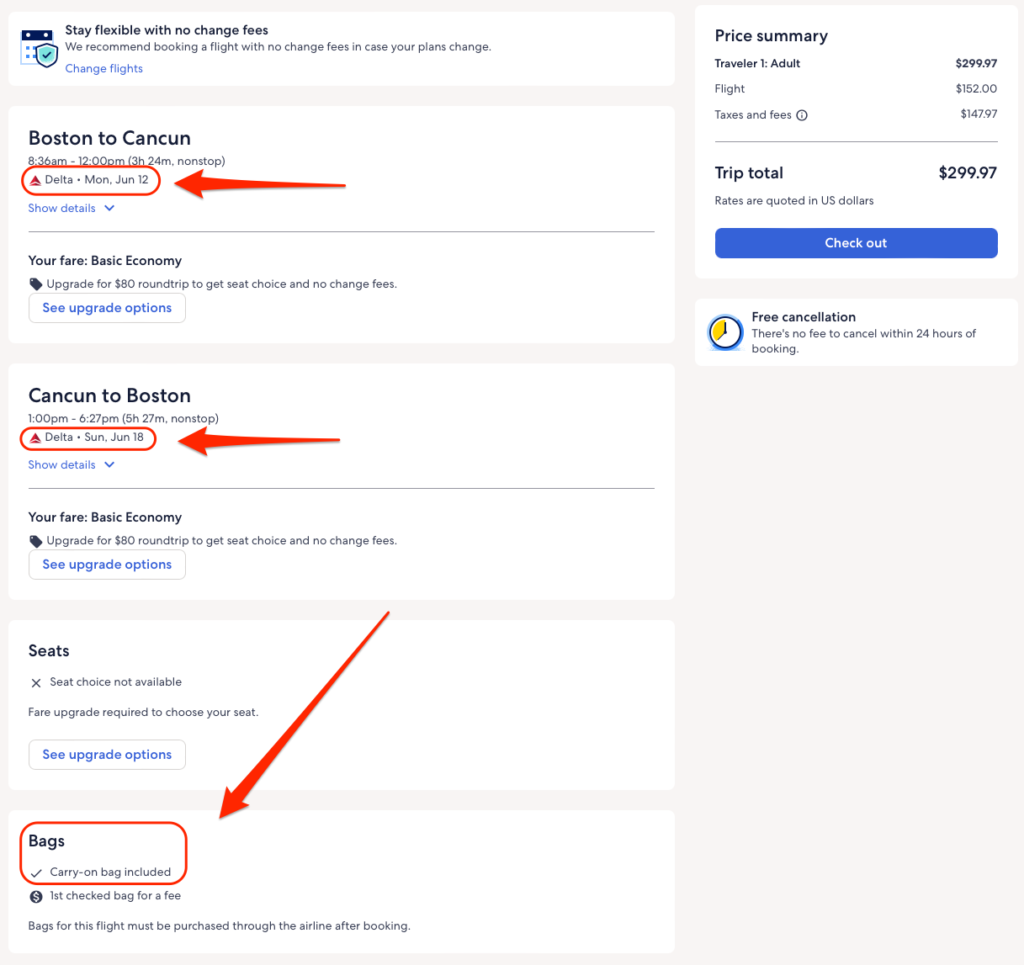Click the chevron next to first Show details
The height and width of the screenshot is (965, 1024).
tap(110, 208)
